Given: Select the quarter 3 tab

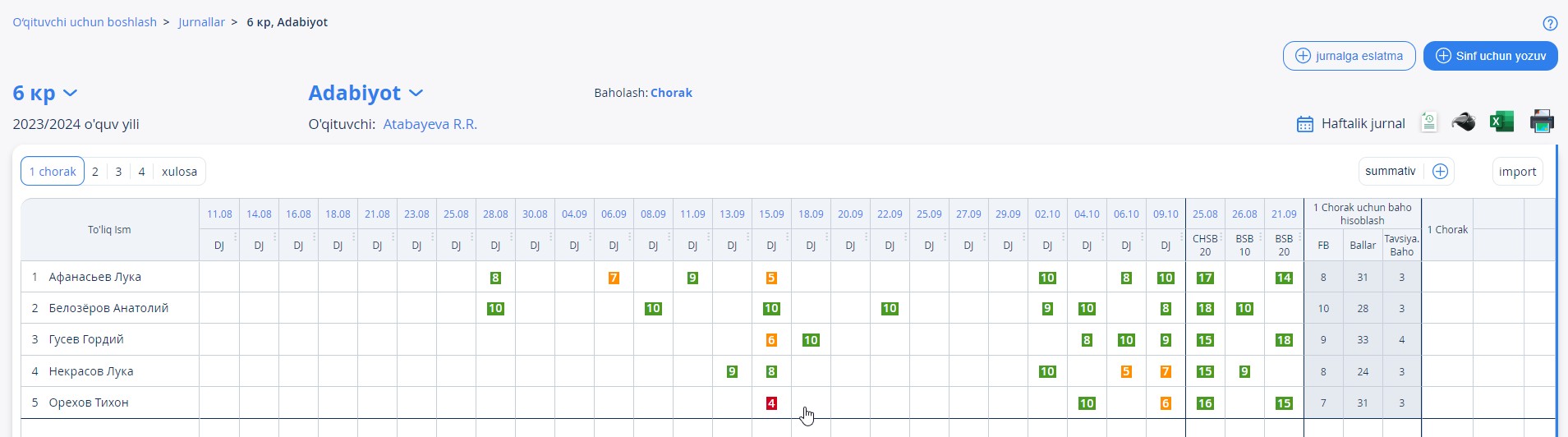Looking at the screenshot, I should click(118, 172).
